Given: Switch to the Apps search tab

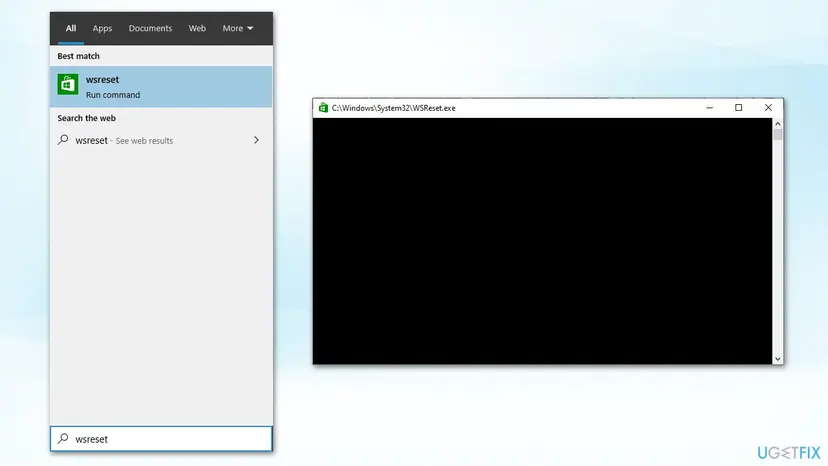Looking at the screenshot, I should coord(102,29).
